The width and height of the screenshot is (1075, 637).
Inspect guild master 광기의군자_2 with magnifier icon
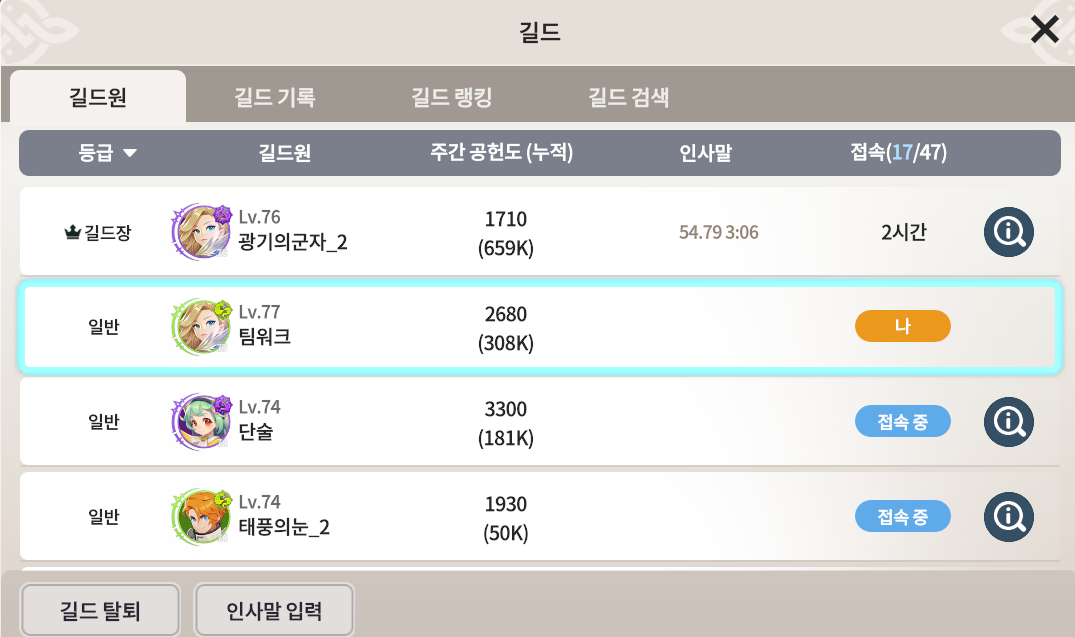(x=1008, y=233)
